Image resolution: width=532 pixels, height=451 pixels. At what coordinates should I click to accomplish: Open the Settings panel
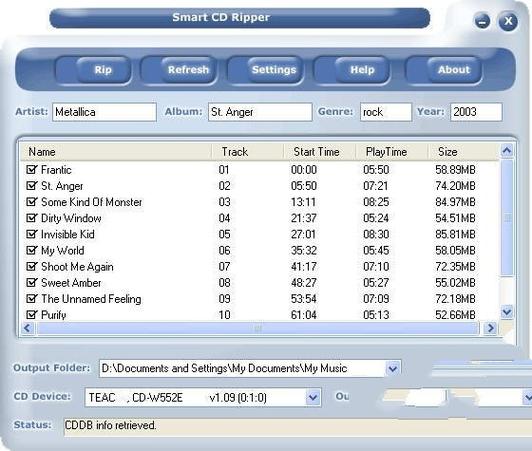tap(274, 70)
